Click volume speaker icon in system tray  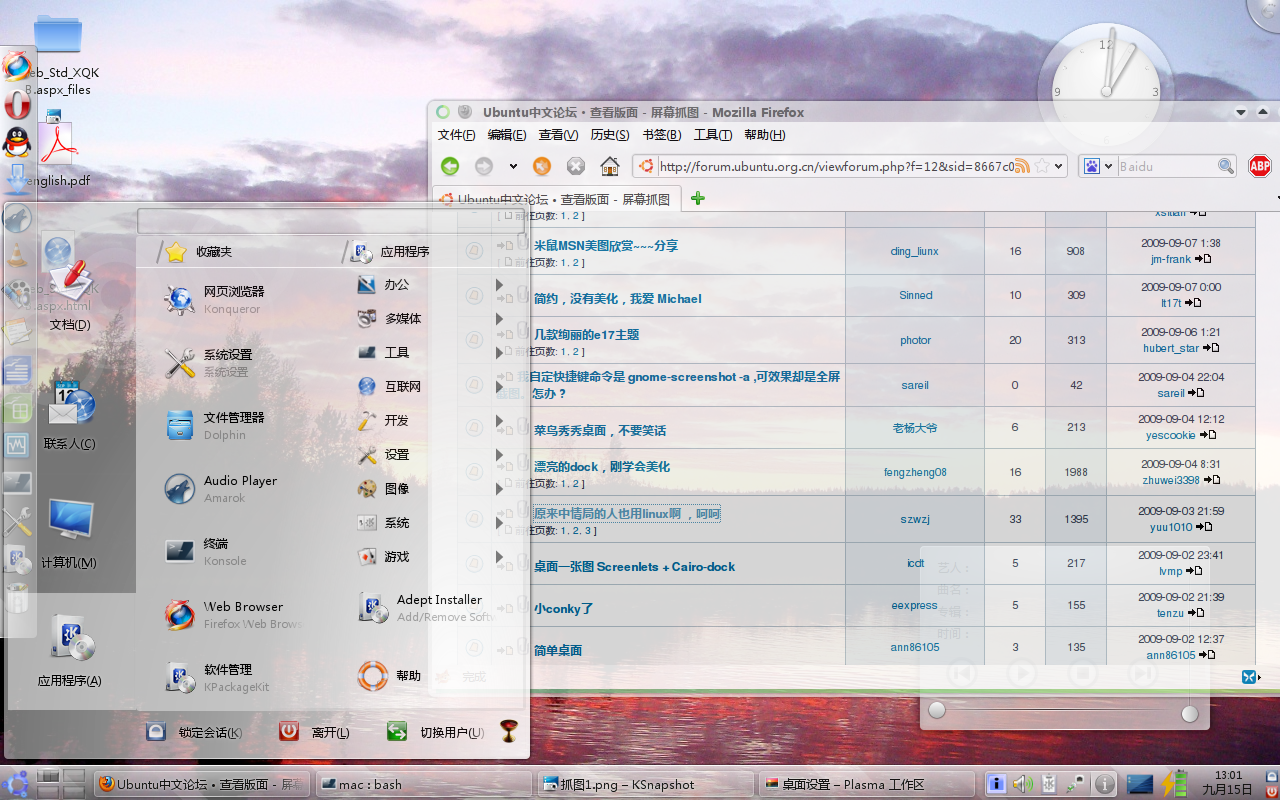[1023, 784]
